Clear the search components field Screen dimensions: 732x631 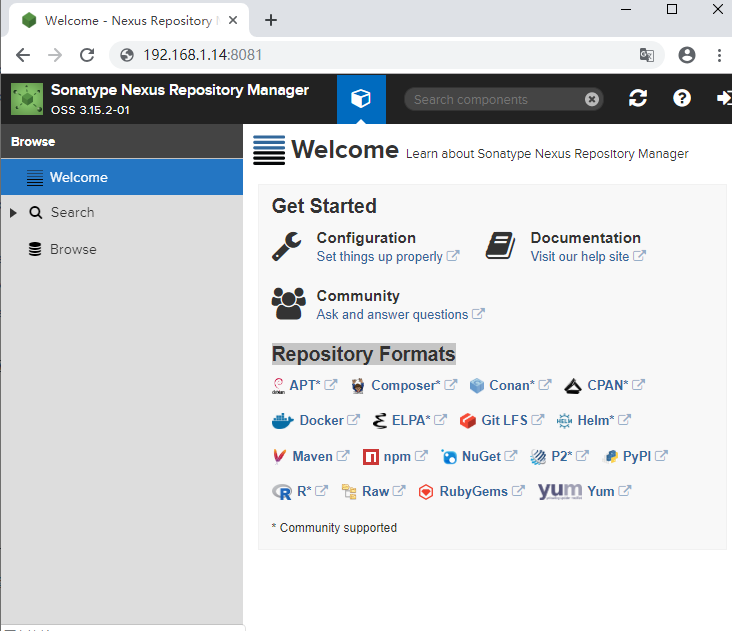click(x=591, y=99)
